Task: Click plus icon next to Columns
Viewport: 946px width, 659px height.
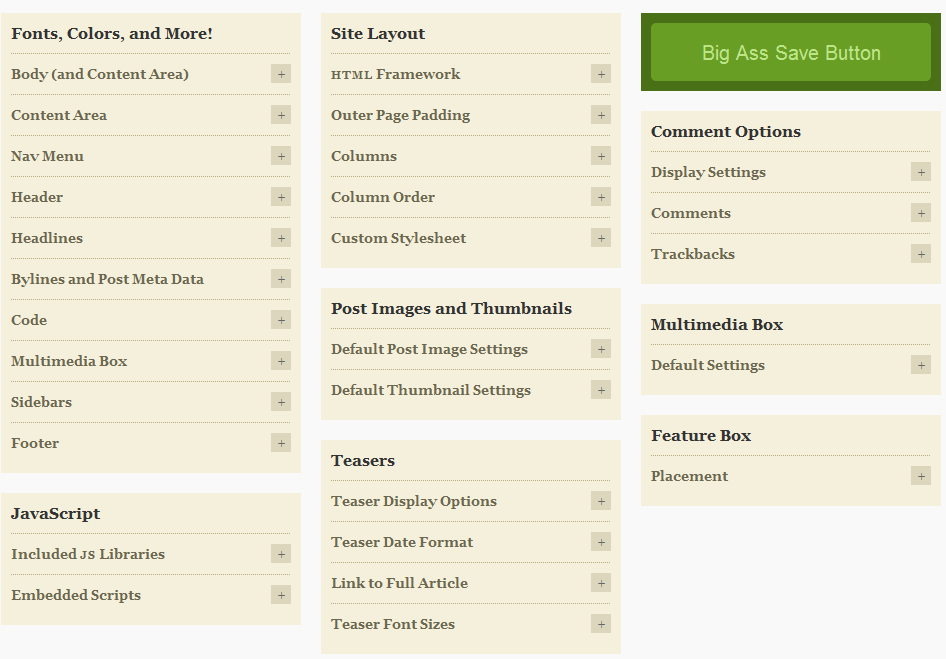Action: tap(601, 156)
